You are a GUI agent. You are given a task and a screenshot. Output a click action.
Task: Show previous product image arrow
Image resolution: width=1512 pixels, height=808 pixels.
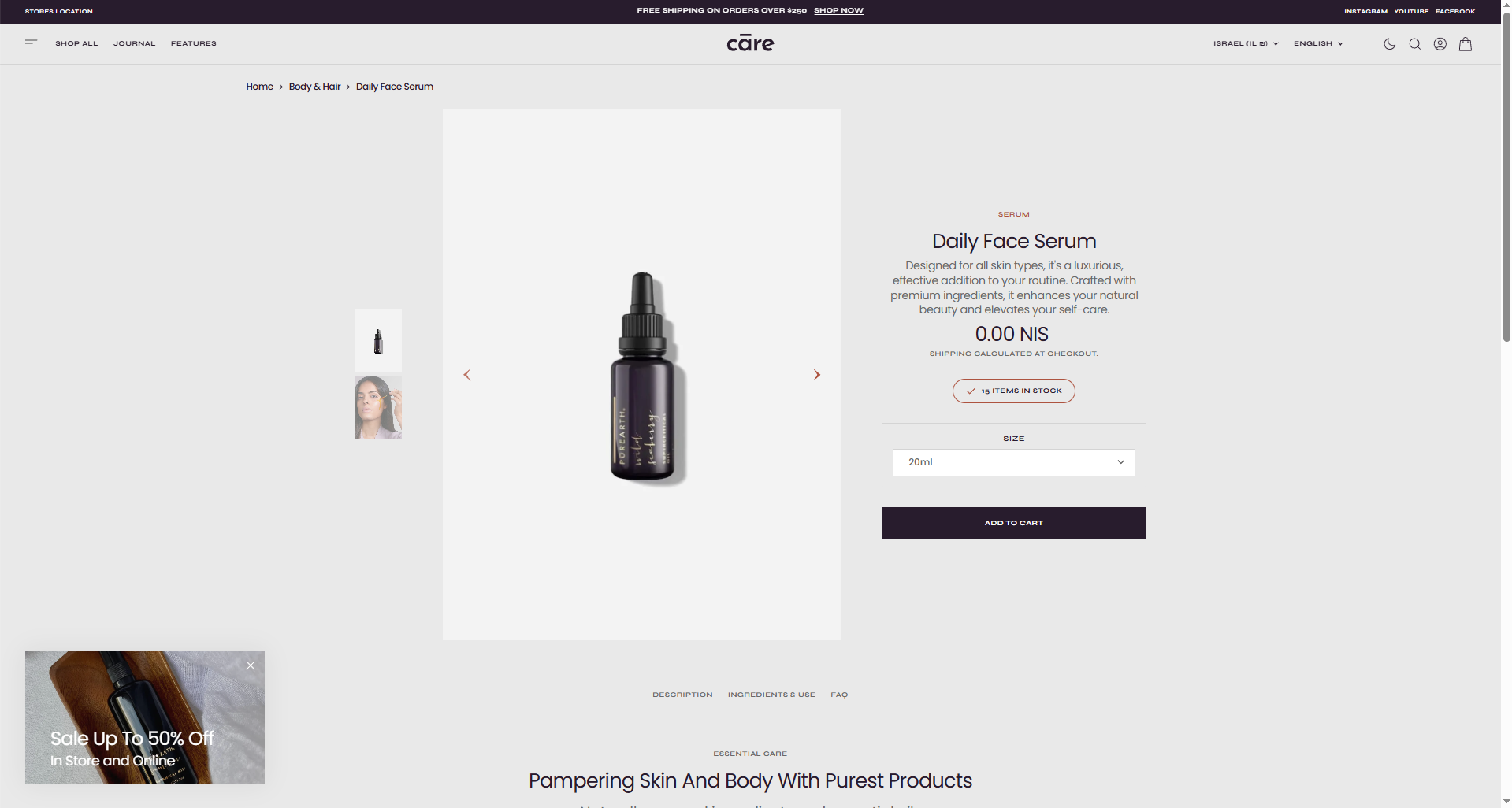click(466, 375)
